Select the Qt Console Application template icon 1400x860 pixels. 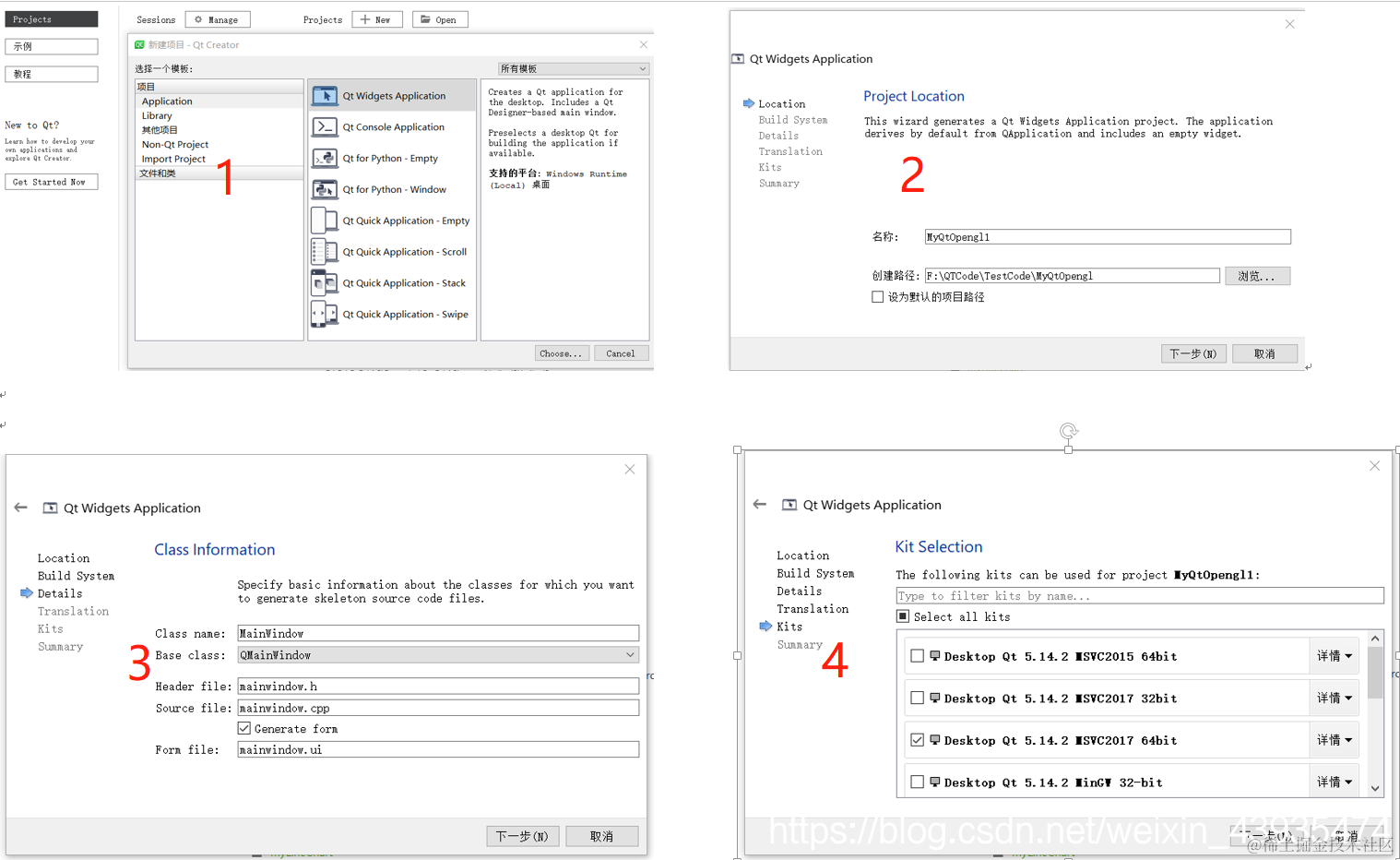[325, 127]
